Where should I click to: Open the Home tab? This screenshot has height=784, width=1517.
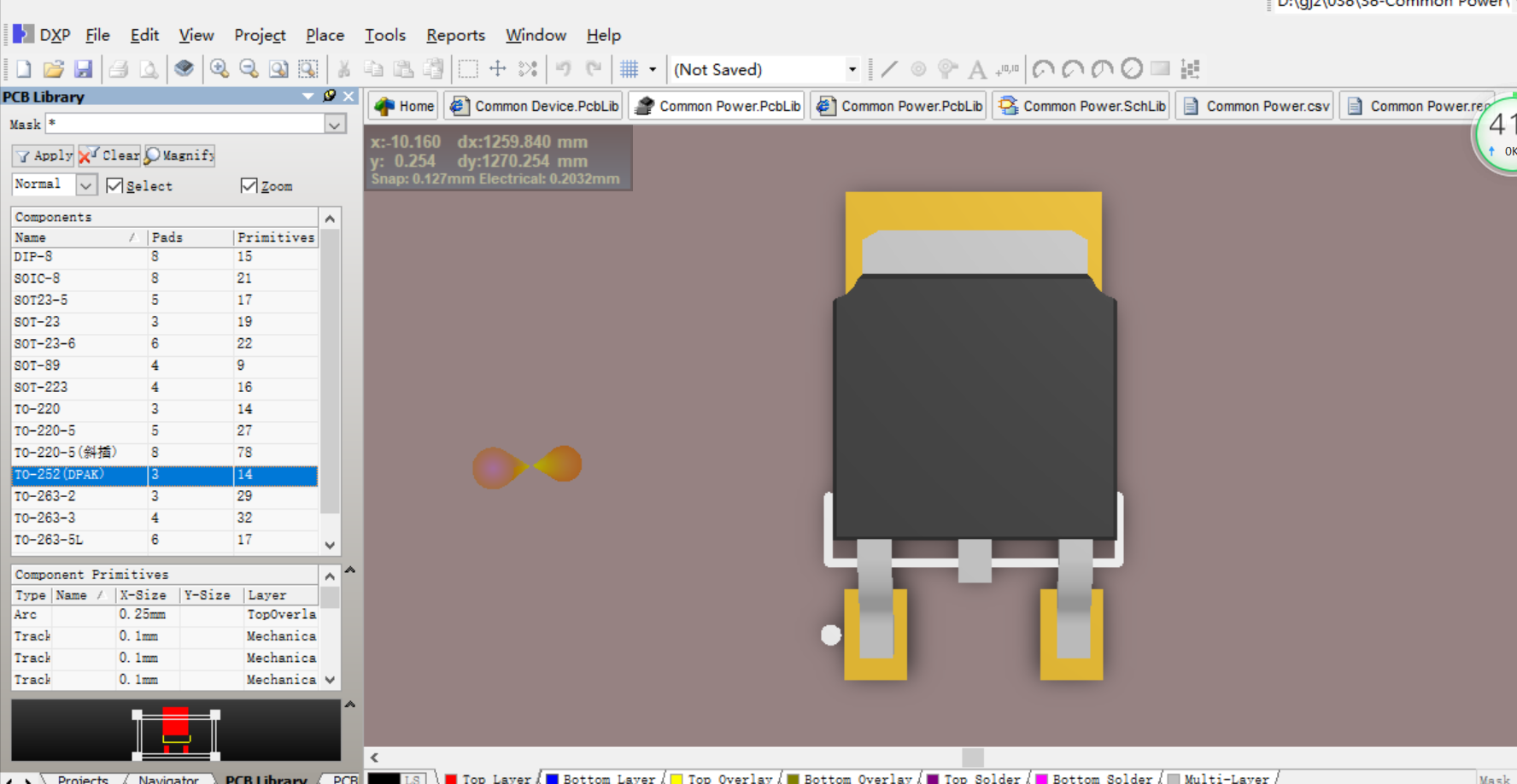404,106
